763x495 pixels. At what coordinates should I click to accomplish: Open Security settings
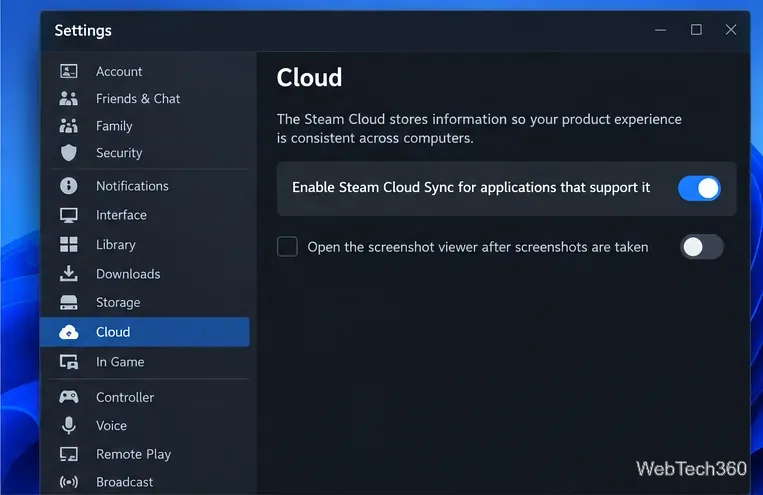[145, 153]
